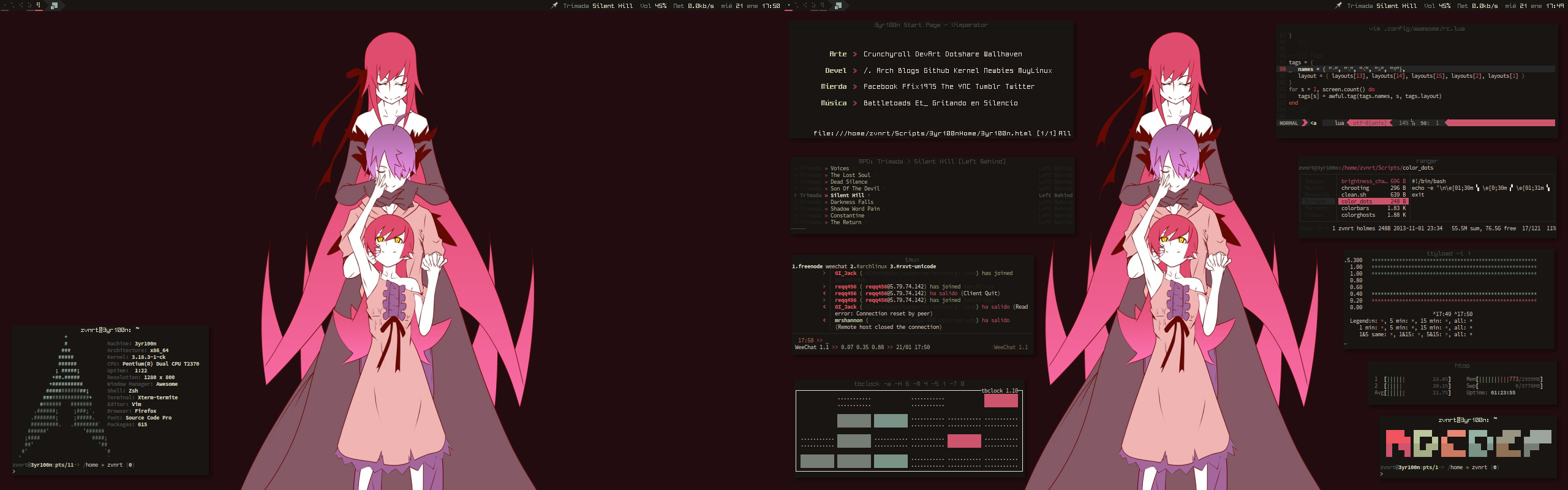This screenshot has width=1568, height=490.
Task: Select track Constantine in MPD
Action: pos(848,216)
